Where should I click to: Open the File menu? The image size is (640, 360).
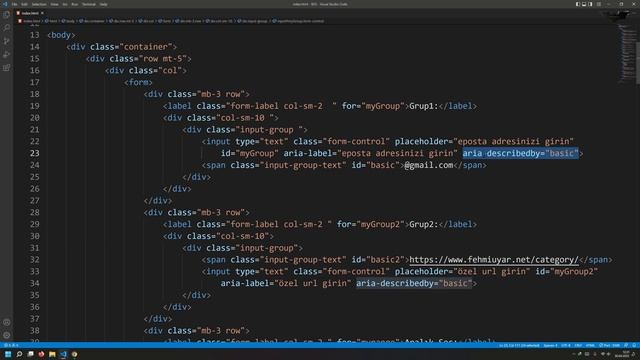tap(14, 4)
